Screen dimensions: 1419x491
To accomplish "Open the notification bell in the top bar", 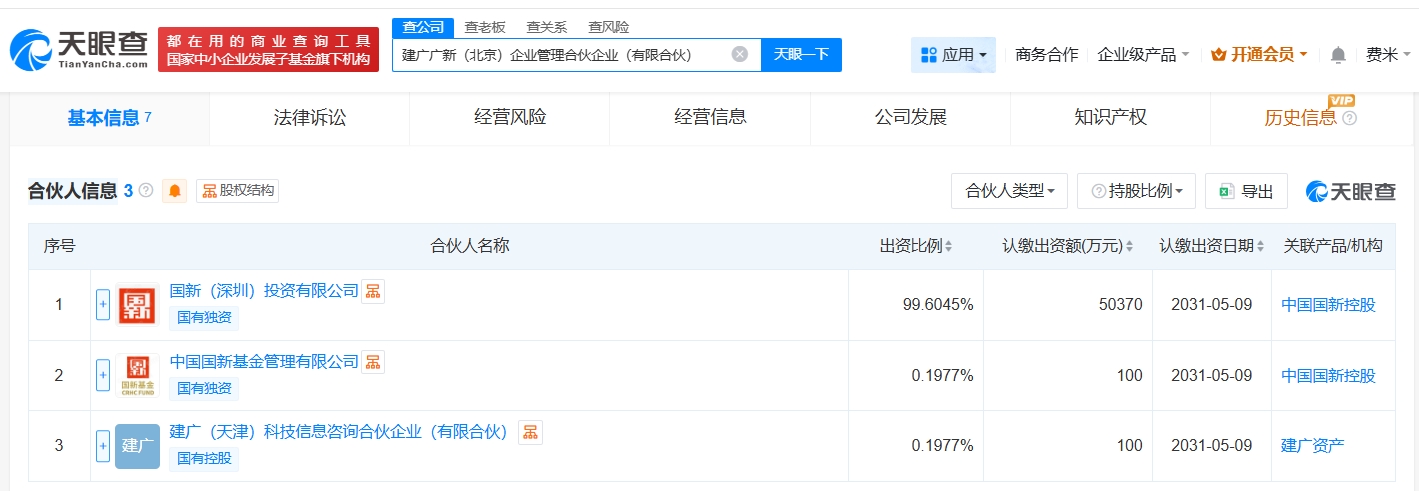I will 1338,55.
